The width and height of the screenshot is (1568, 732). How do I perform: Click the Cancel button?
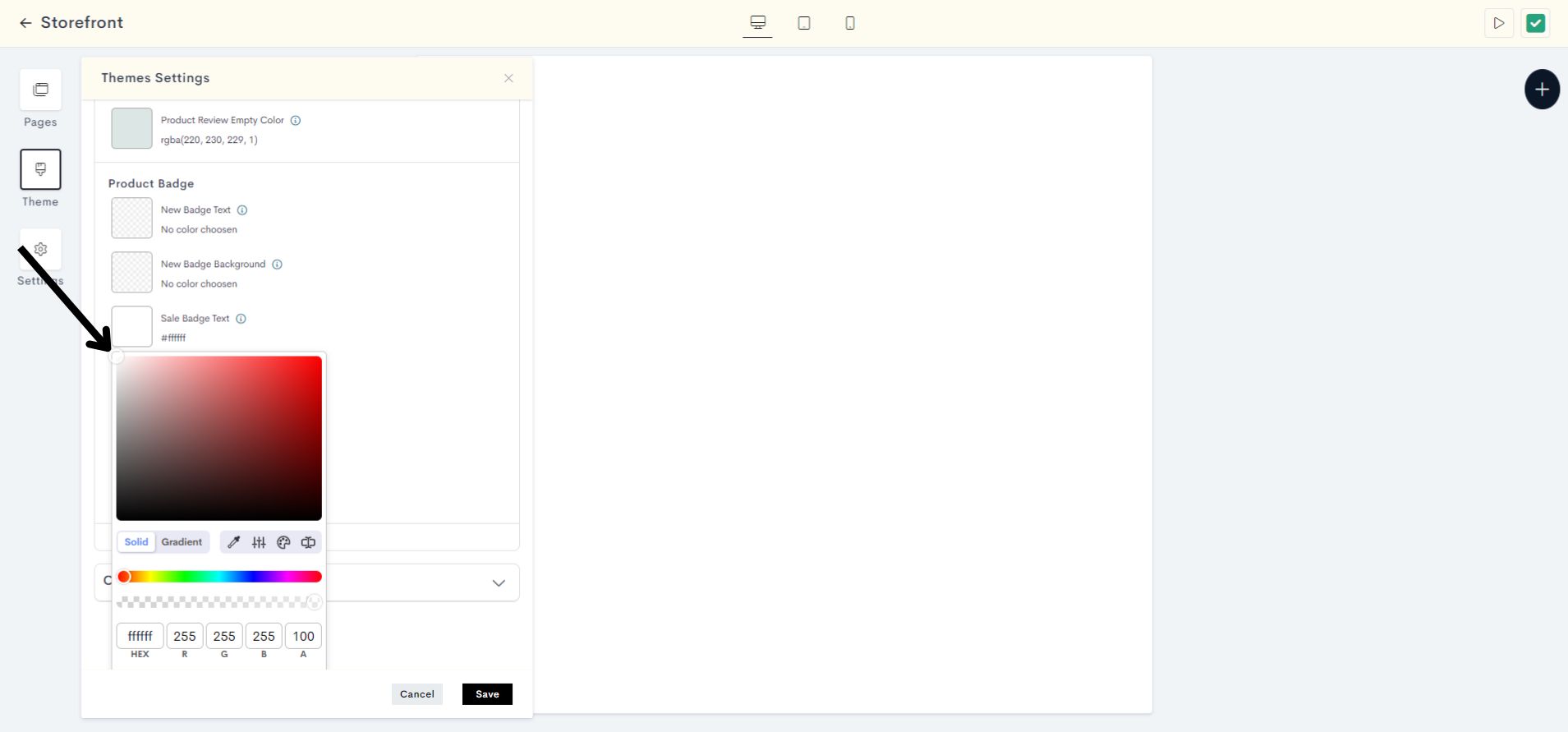[417, 694]
